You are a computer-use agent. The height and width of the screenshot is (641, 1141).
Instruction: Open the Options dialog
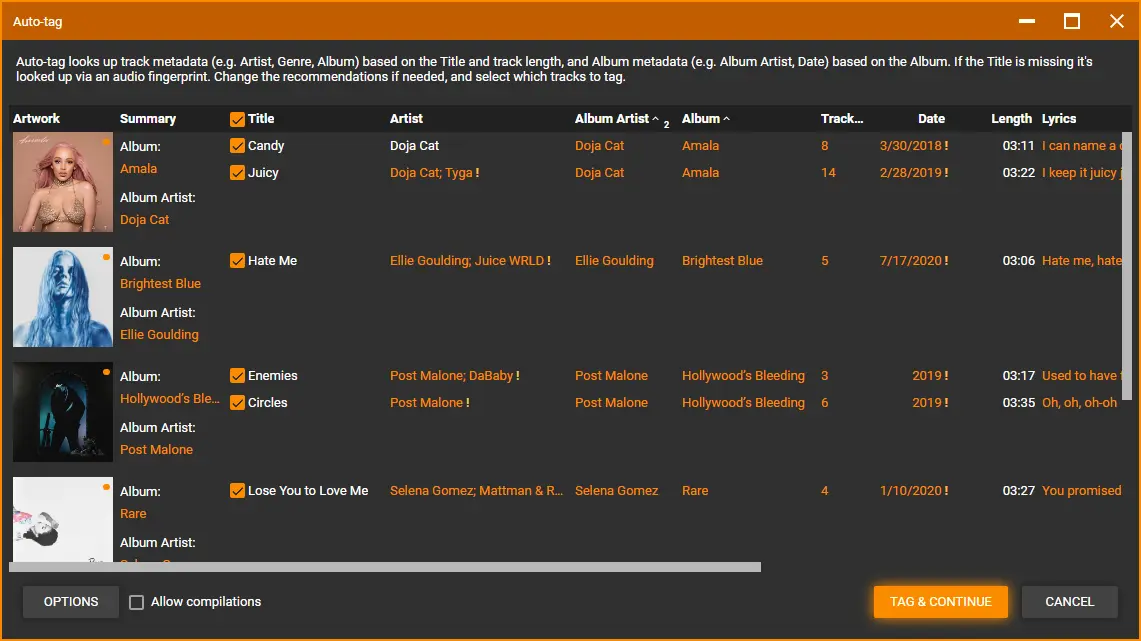pos(70,601)
